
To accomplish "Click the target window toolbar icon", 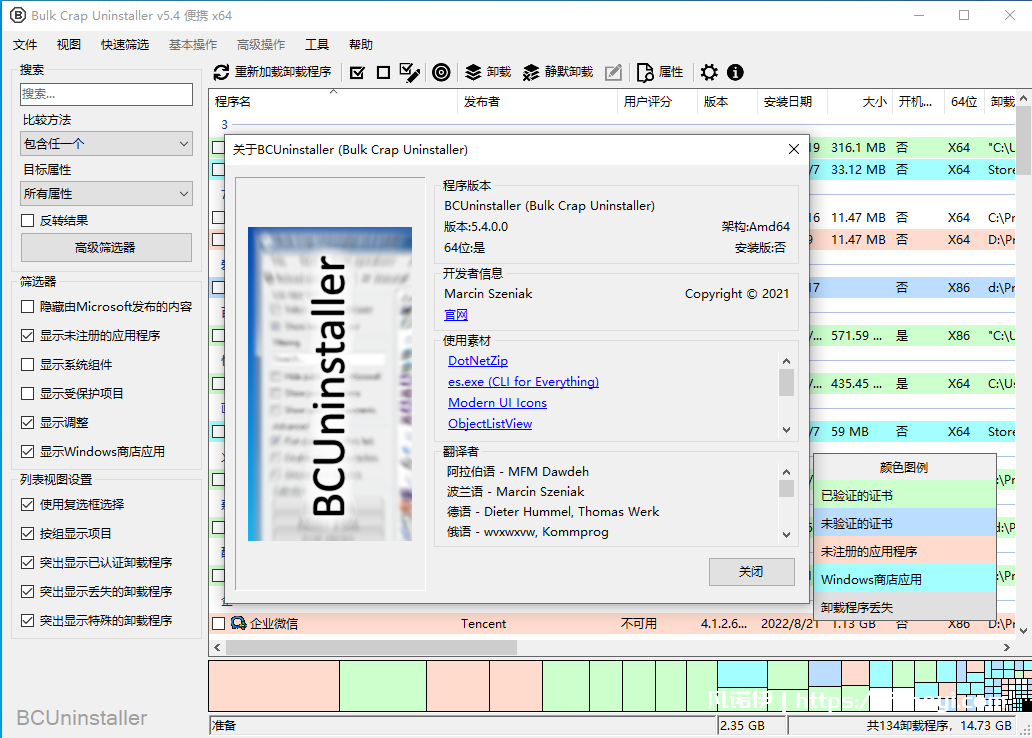I will pyautogui.click(x=442, y=72).
